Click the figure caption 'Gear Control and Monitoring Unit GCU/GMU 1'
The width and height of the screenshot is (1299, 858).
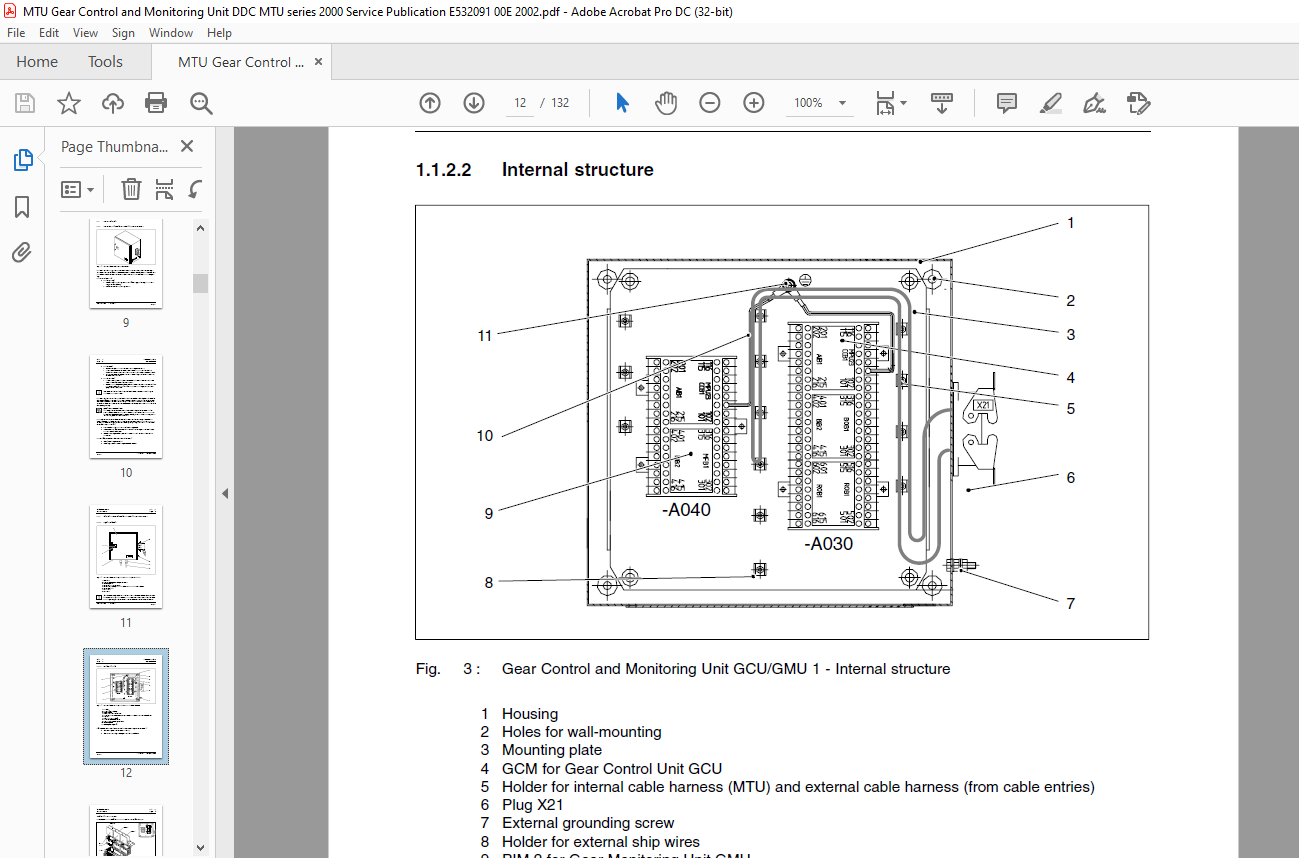tap(661, 669)
